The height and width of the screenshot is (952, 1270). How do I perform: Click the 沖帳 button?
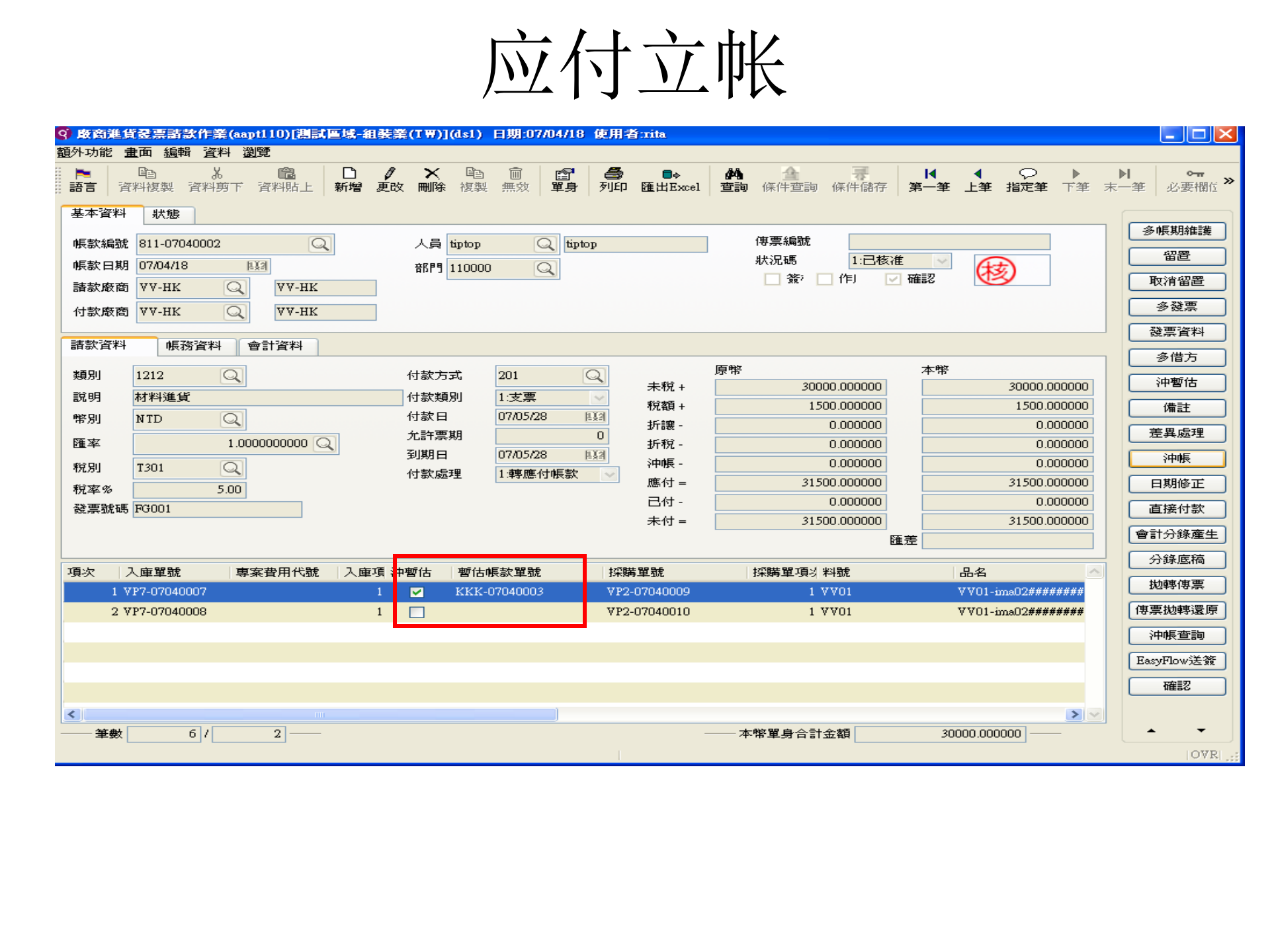(1177, 458)
